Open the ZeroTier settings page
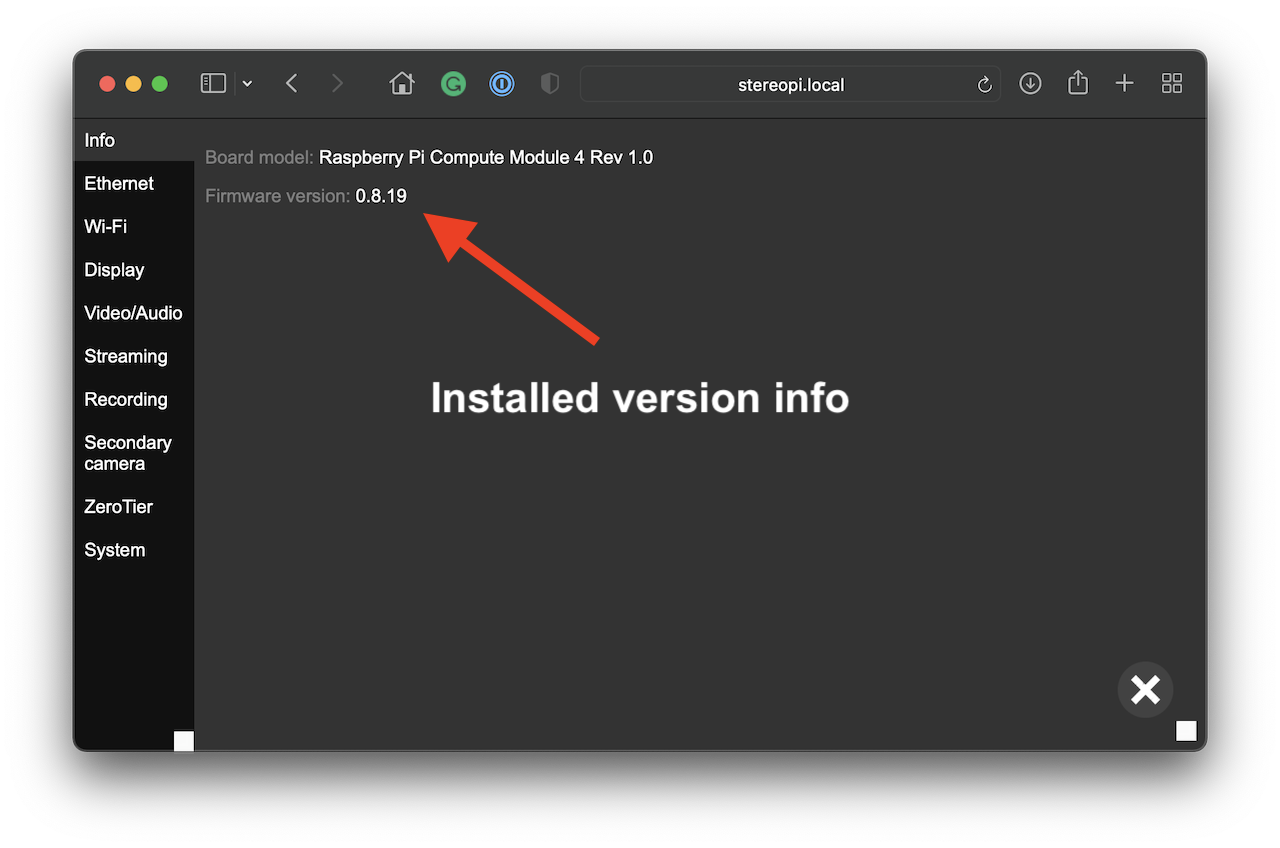The width and height of the screenshot is (1280, 848). point(119,507)
